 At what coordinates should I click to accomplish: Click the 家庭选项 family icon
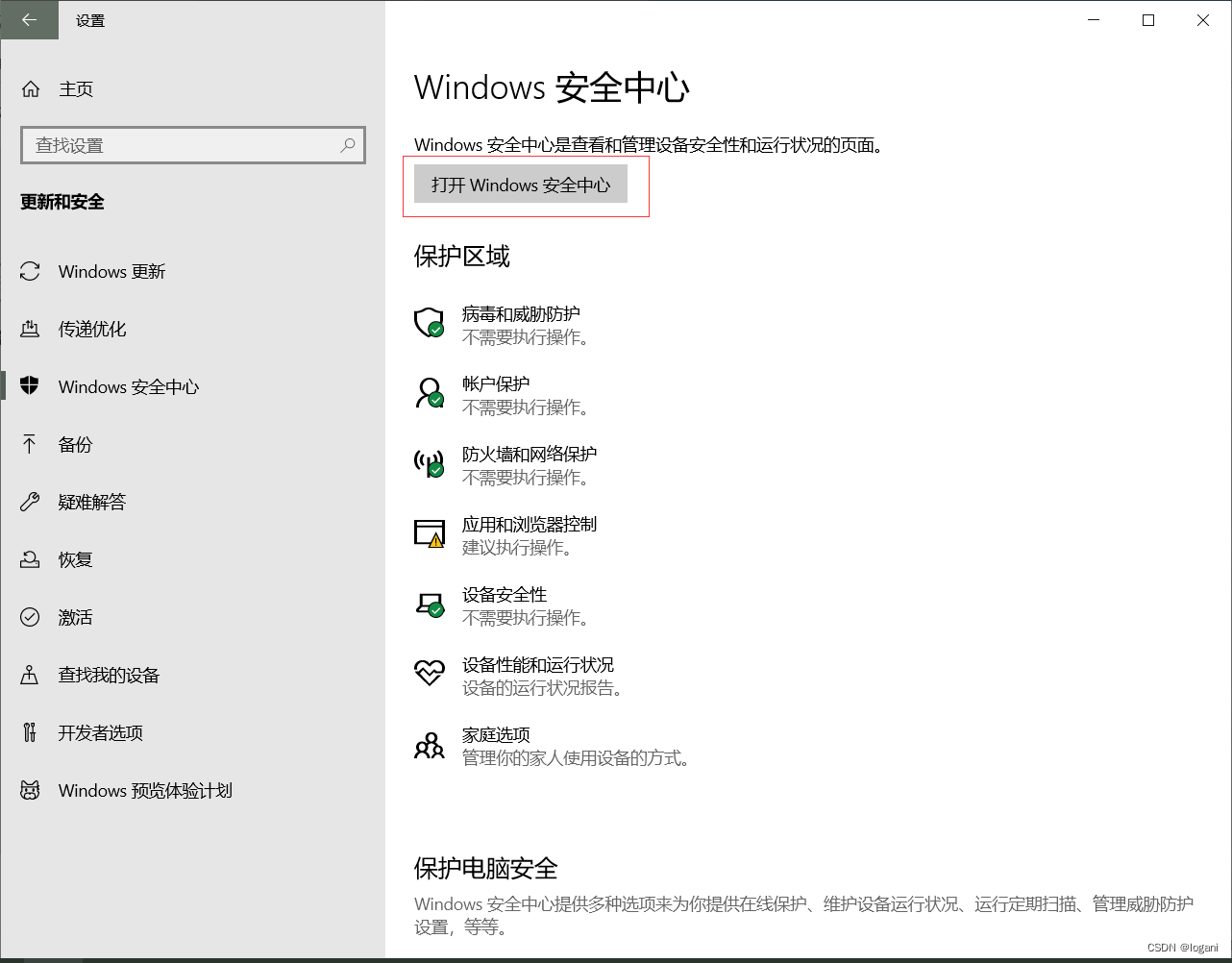(x=430, y=745)
